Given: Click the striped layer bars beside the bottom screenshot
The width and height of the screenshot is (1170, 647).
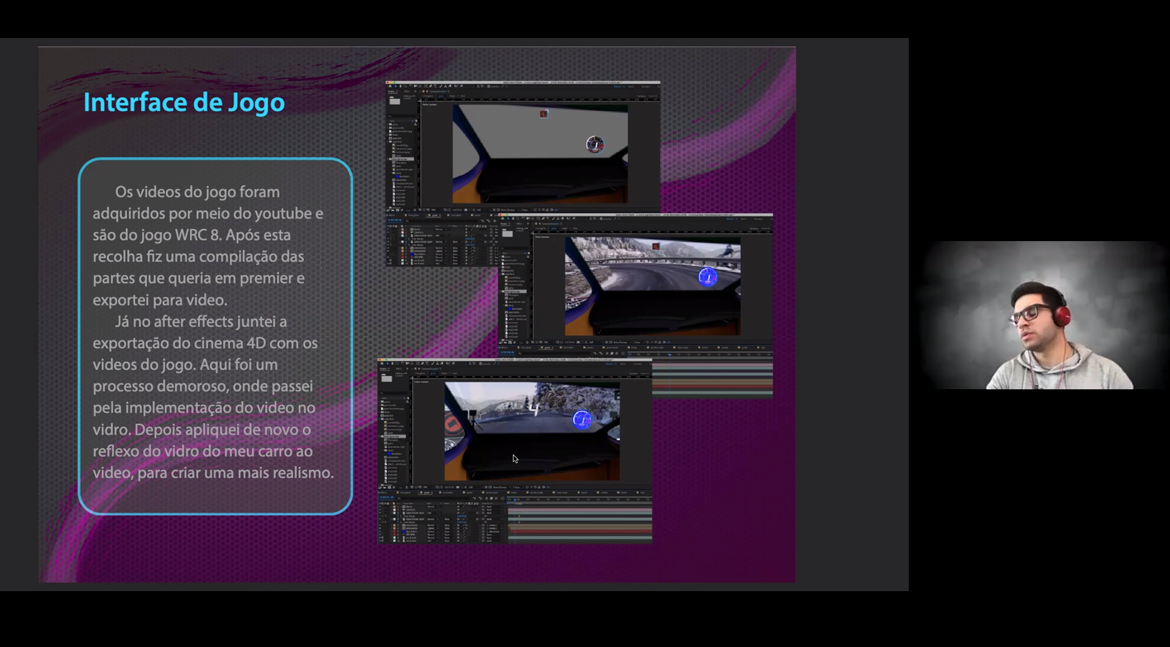Looking at the screenshot, I should (x=712, y=378).
